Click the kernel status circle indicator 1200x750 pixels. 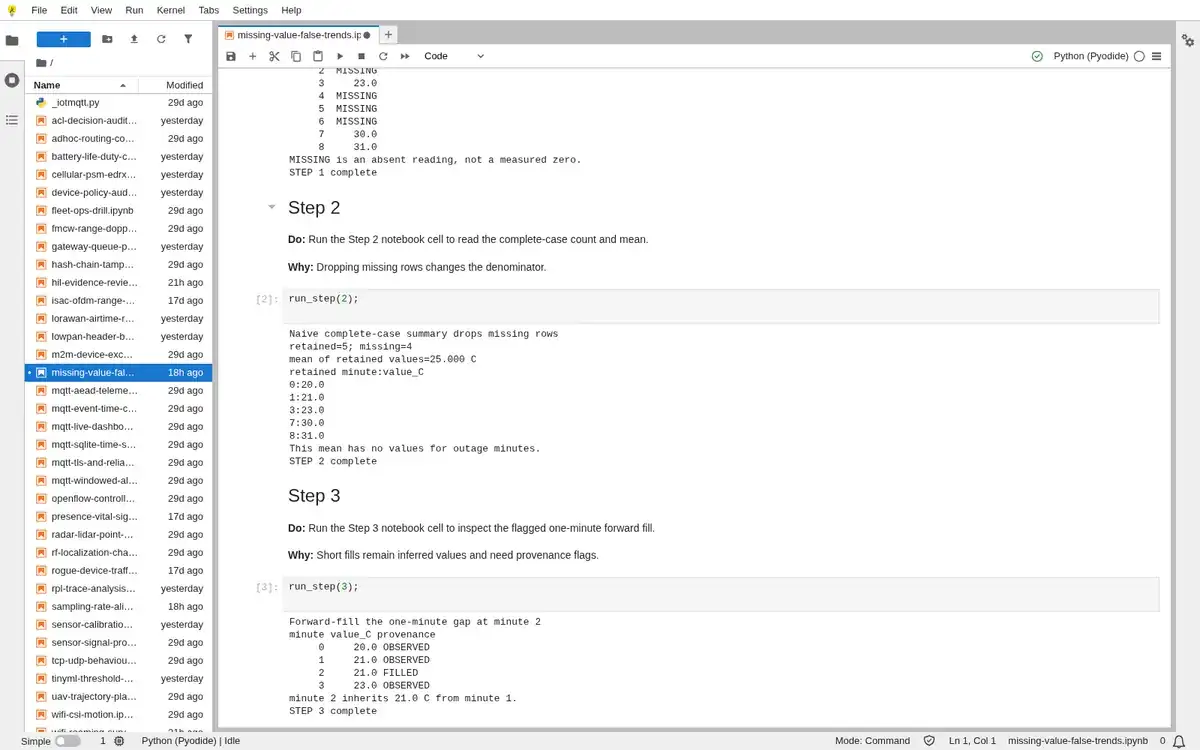point(1139,56)
